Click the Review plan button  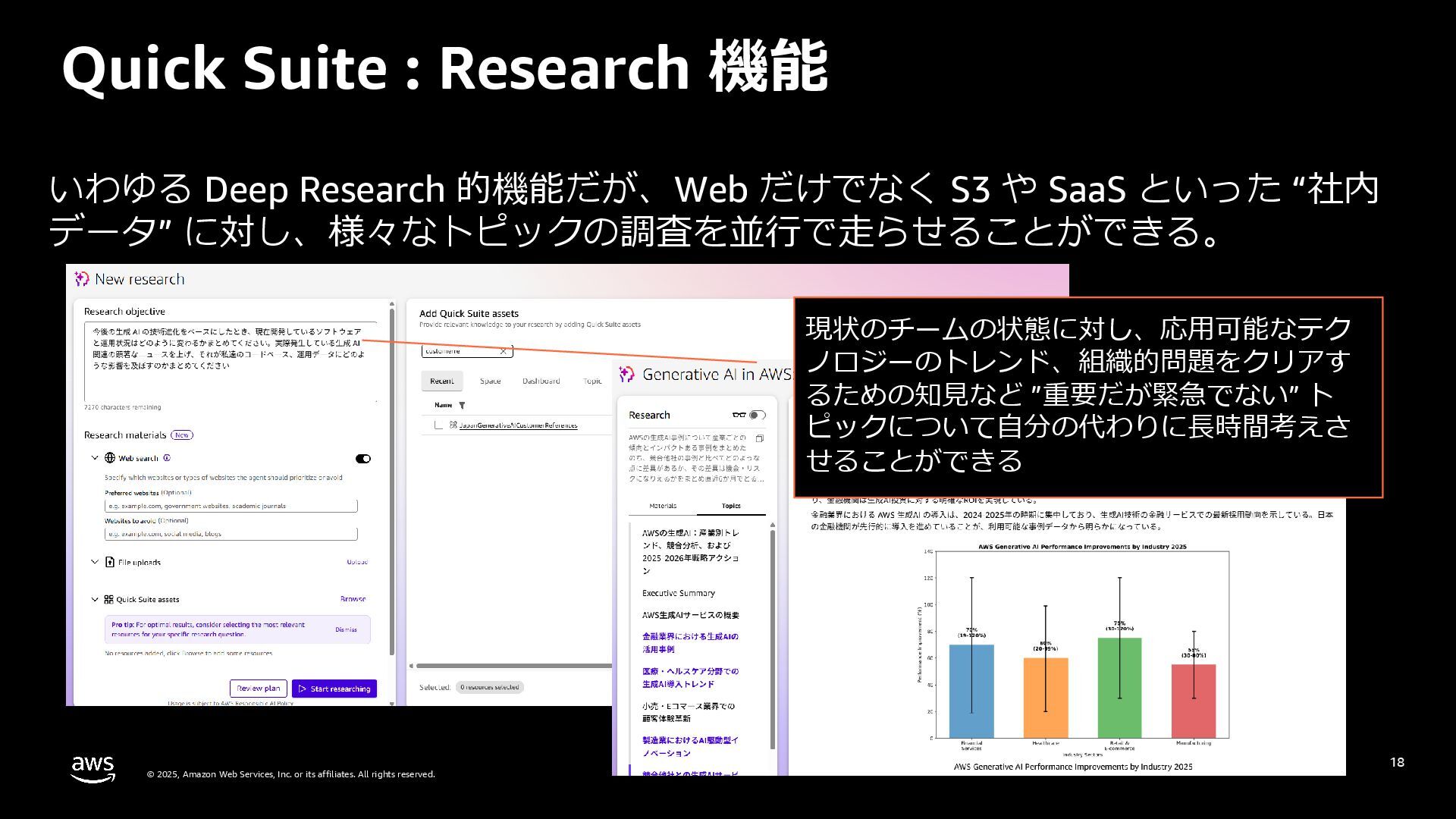click(259, 689)
